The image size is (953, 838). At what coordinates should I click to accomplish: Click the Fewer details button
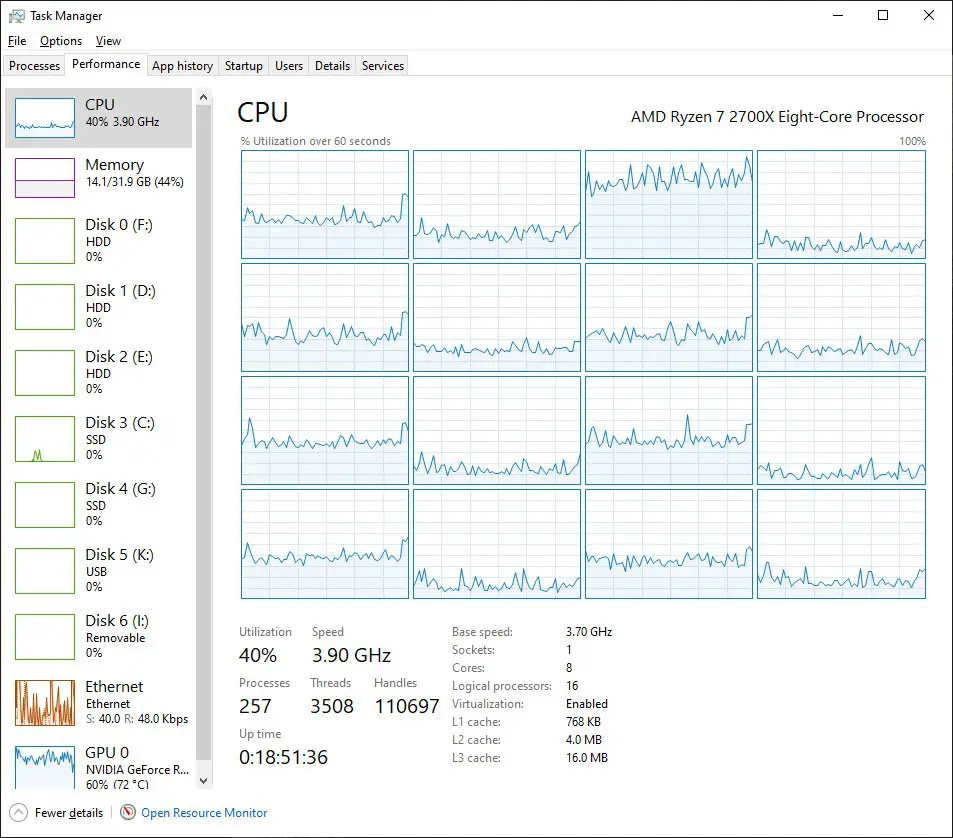57,812
